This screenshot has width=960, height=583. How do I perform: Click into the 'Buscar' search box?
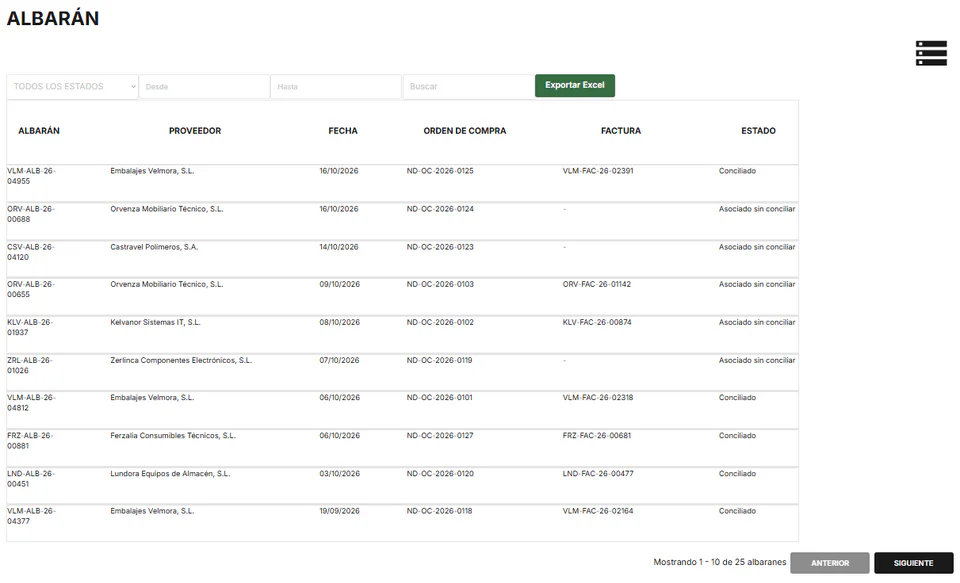[x=468, y=86]
